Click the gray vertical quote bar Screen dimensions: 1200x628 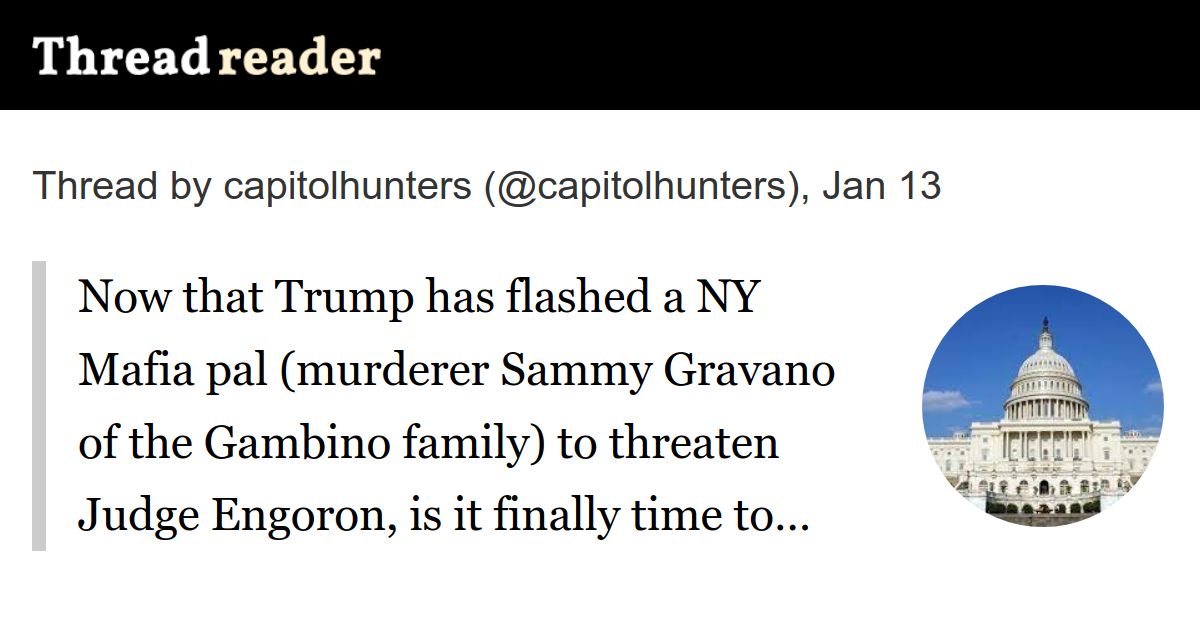point(39,405)
